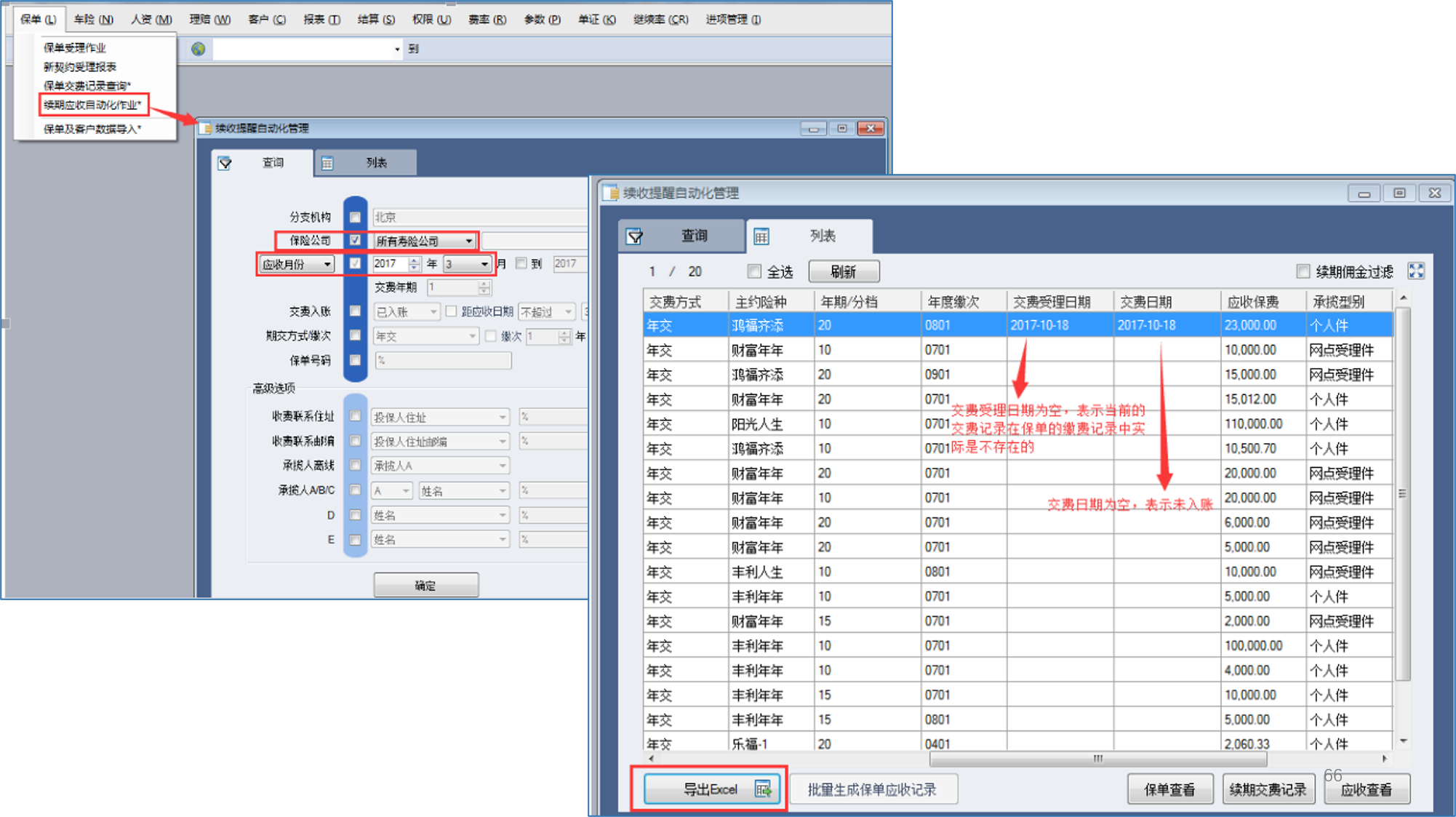This screenshot has height=817, width=1456.
Task: Enable the 续期佣金过滤 checkbox
Action: pyautogui.click(x=1303, y=271)
